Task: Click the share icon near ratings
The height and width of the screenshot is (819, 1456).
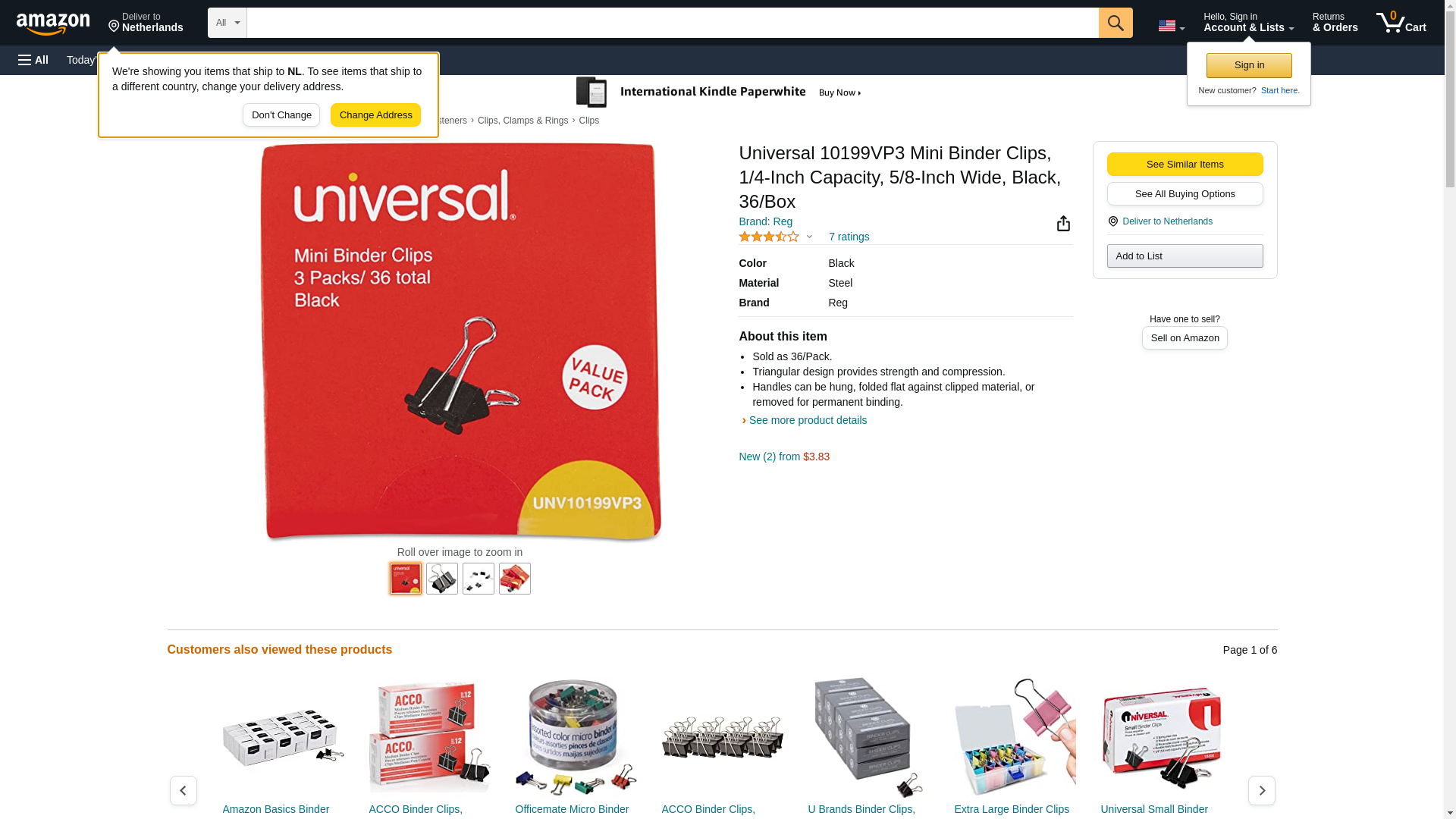Action: [x=1063, y=223]
